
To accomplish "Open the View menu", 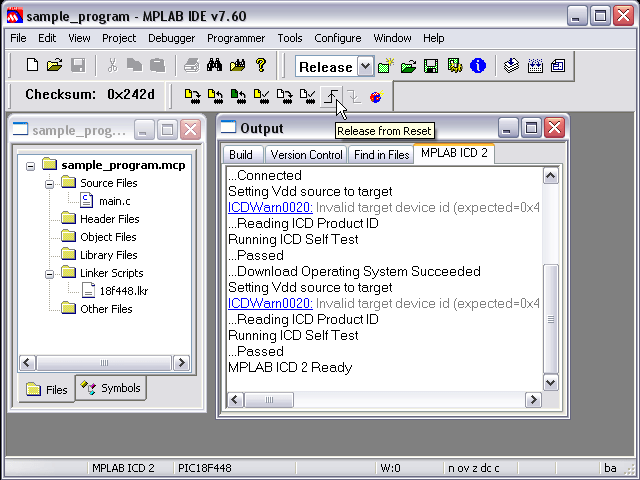I will 79,38.
